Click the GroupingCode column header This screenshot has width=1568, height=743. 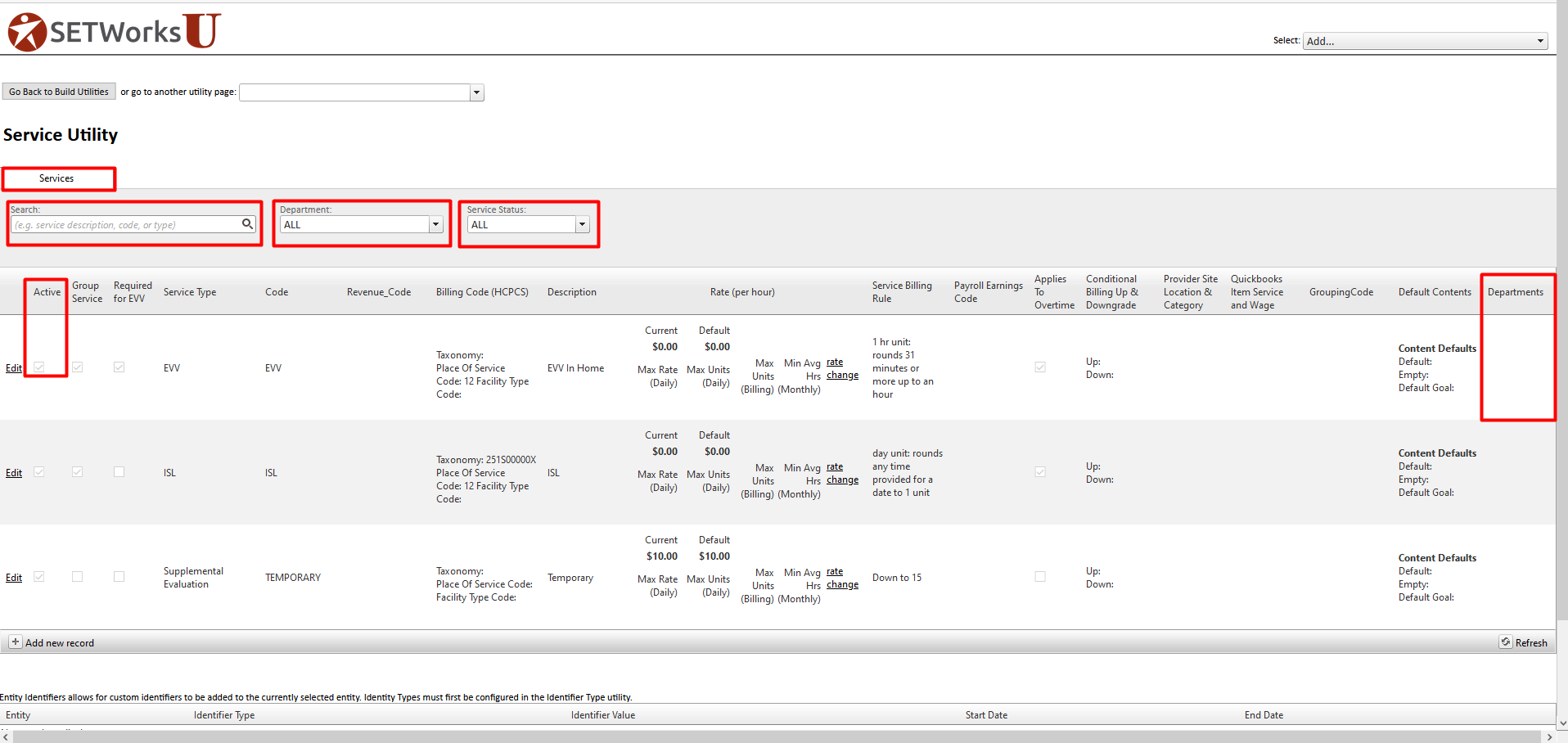pos(1341,292)
